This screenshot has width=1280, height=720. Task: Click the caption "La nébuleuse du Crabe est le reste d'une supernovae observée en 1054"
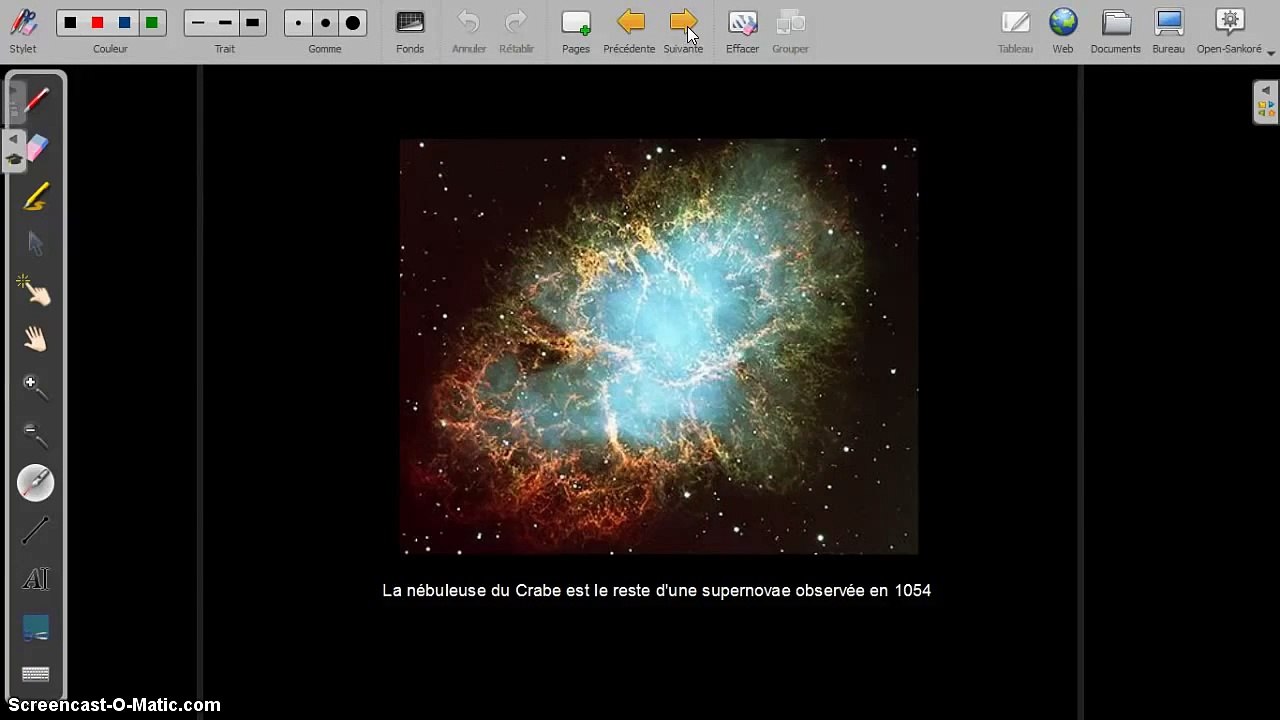pos(657,591)
